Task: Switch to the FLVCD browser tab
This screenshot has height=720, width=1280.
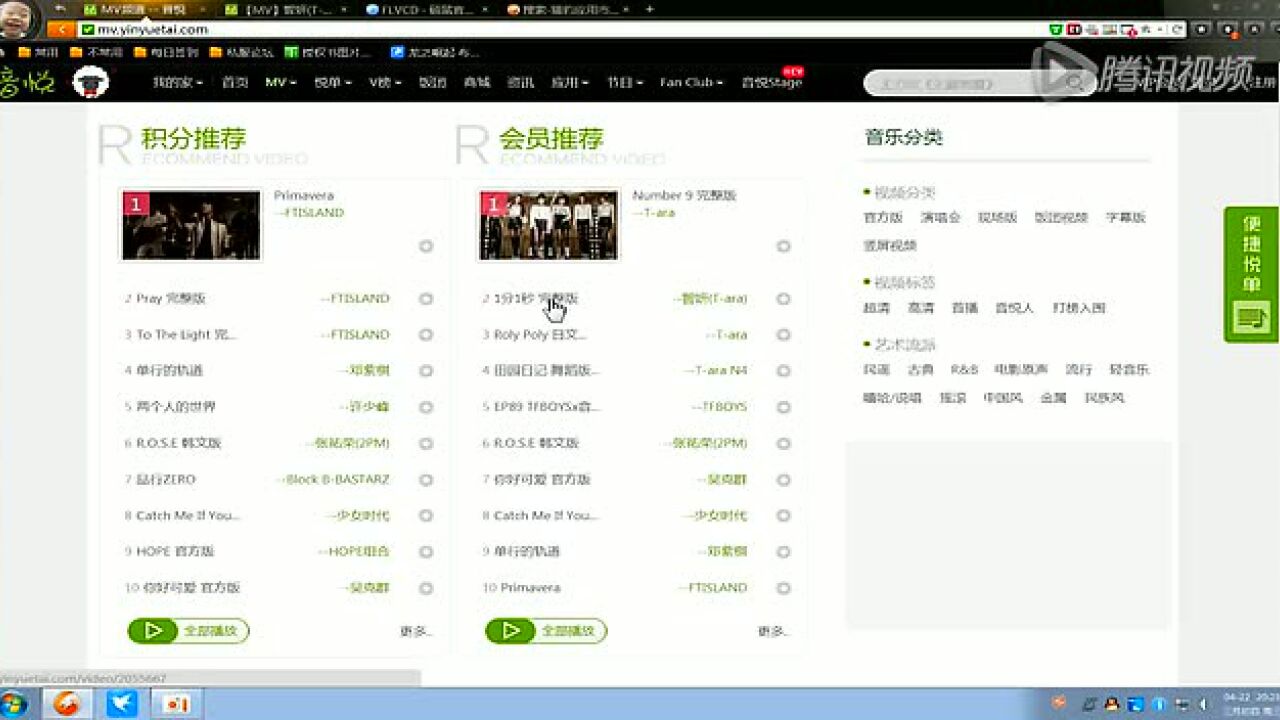Action: pyautogui.click(x=426, y=9)
